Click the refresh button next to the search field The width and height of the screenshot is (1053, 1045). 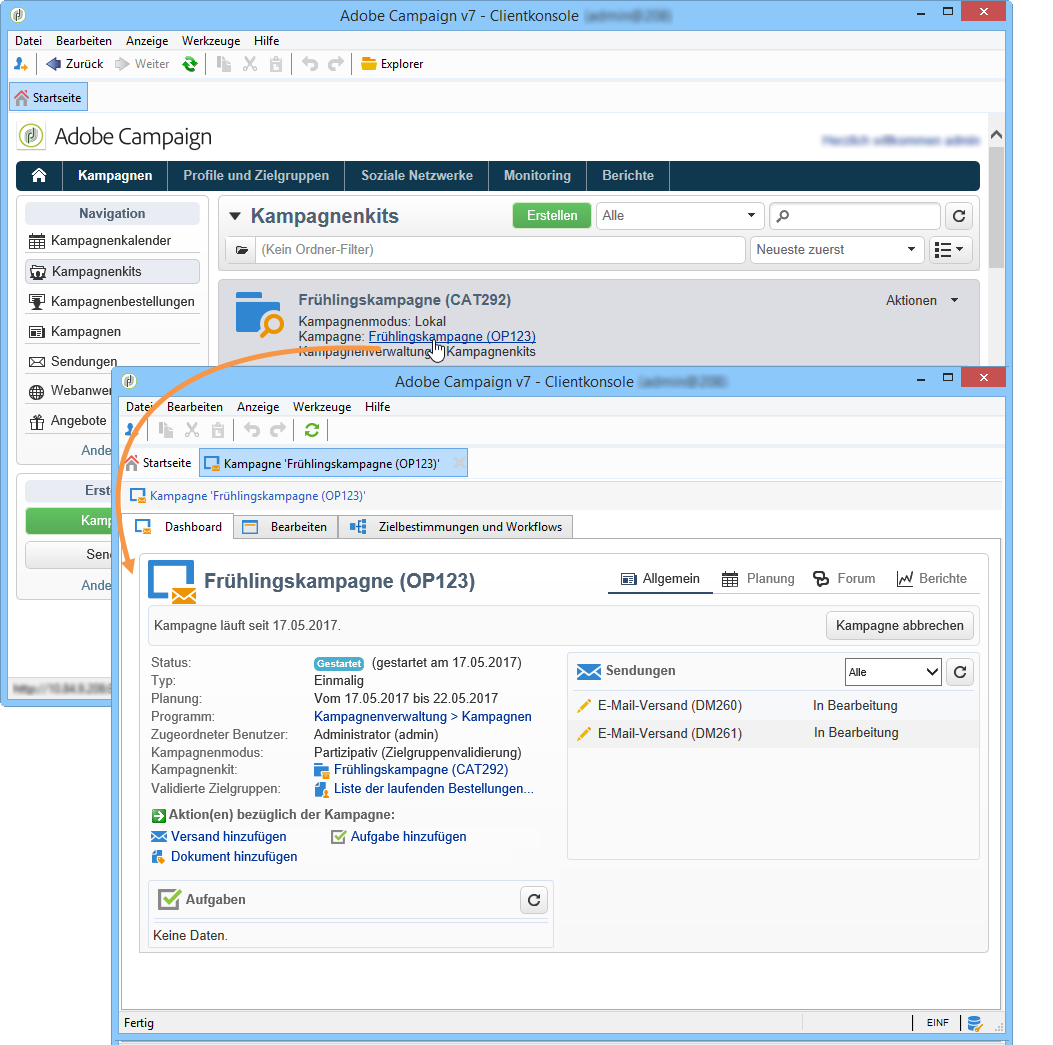[958, 216]
